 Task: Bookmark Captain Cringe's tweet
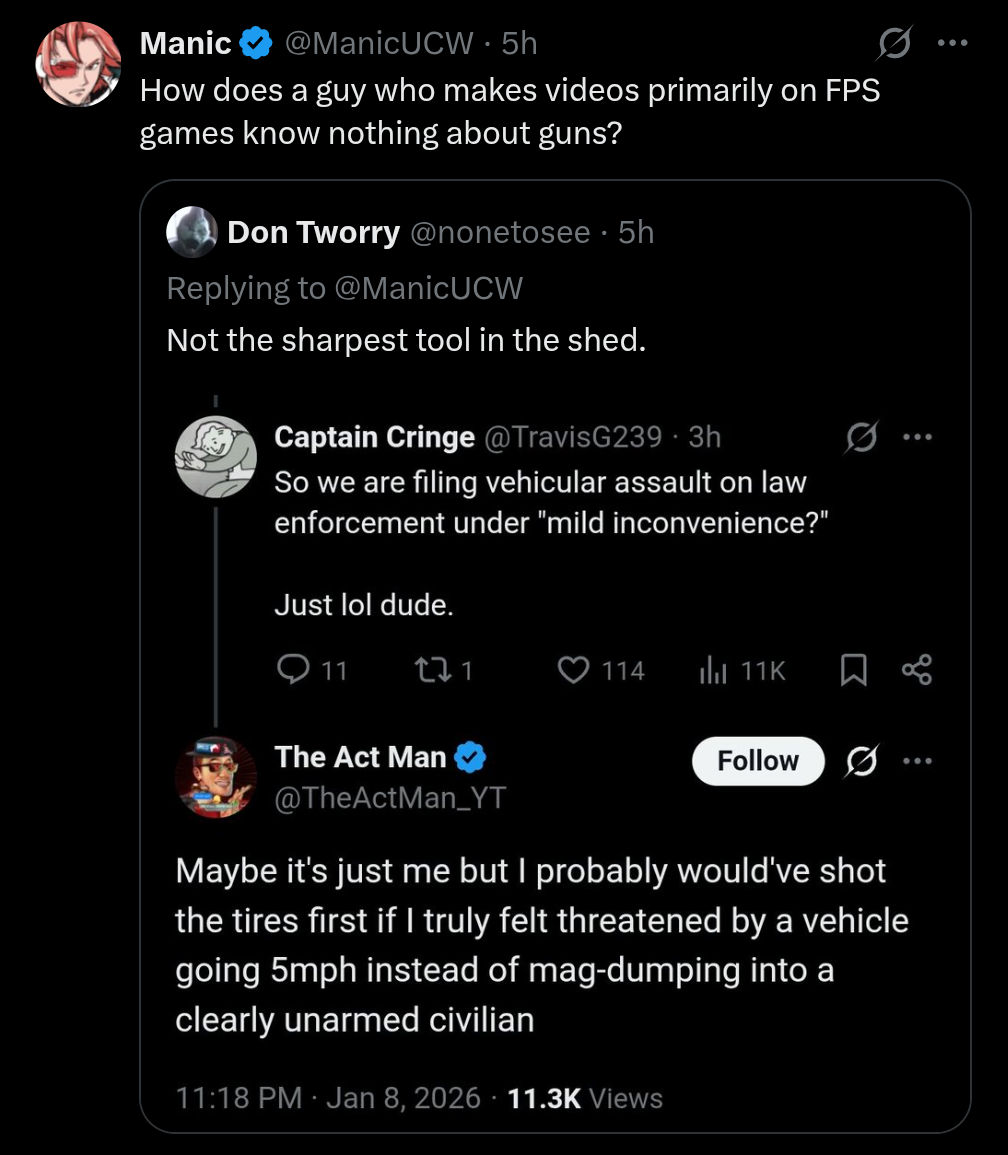[852, 670]
